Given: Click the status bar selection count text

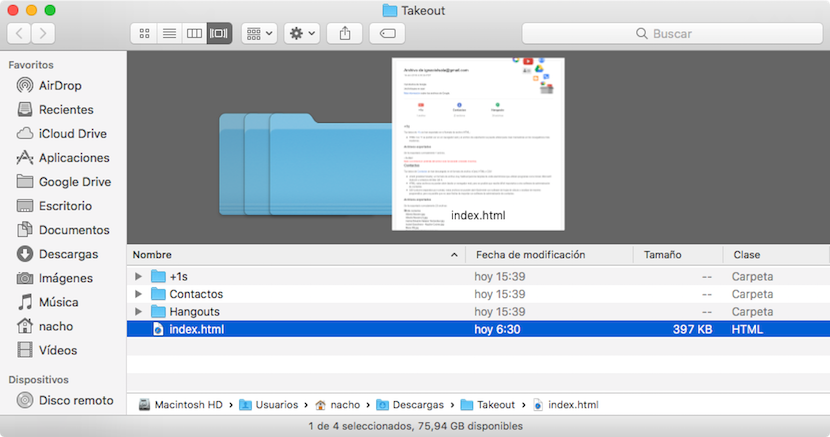Looking at the screenshot, I should point(416,426).
